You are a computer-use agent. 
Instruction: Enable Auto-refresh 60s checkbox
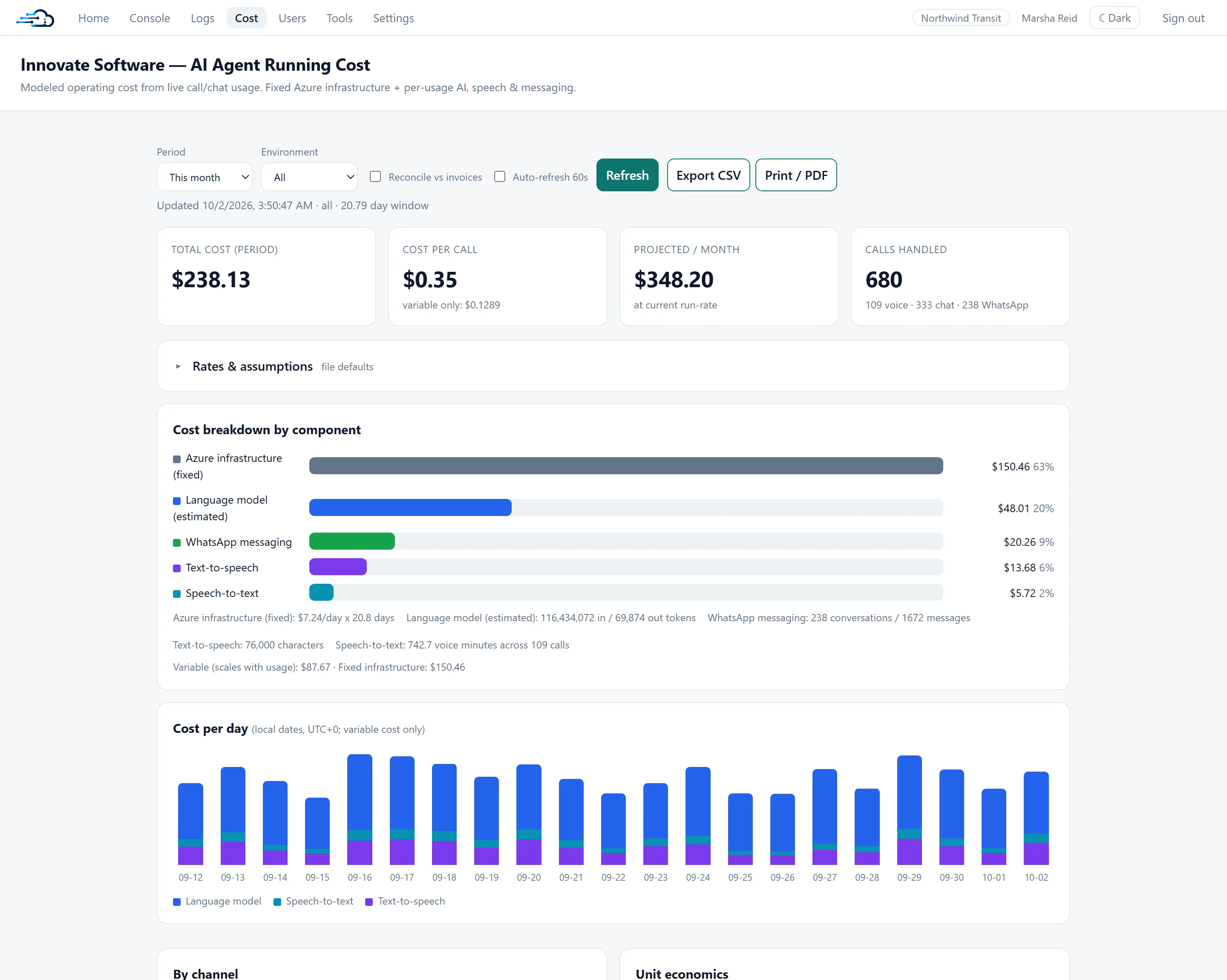click(500, 176)
